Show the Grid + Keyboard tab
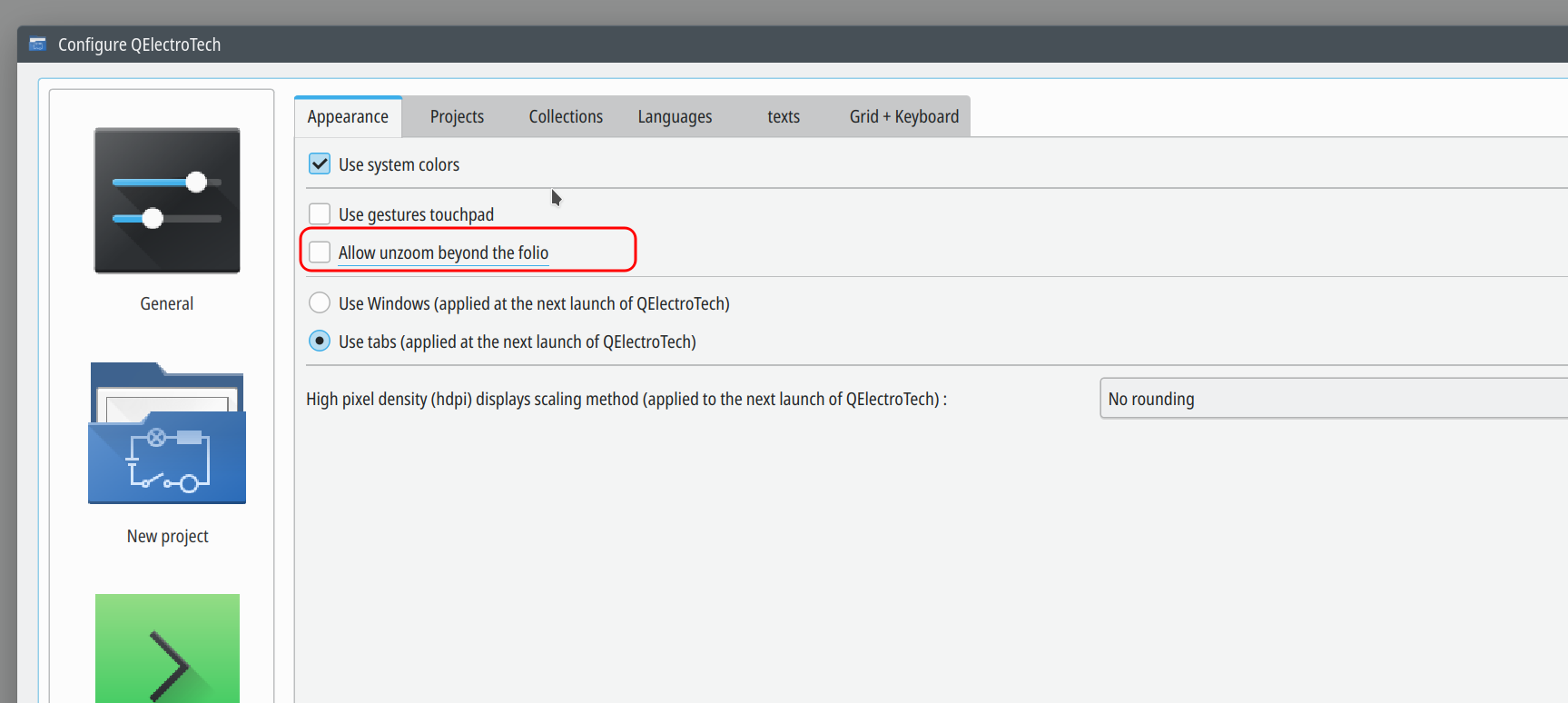Viewport: 1568px width, 703px height. (904, 116)
